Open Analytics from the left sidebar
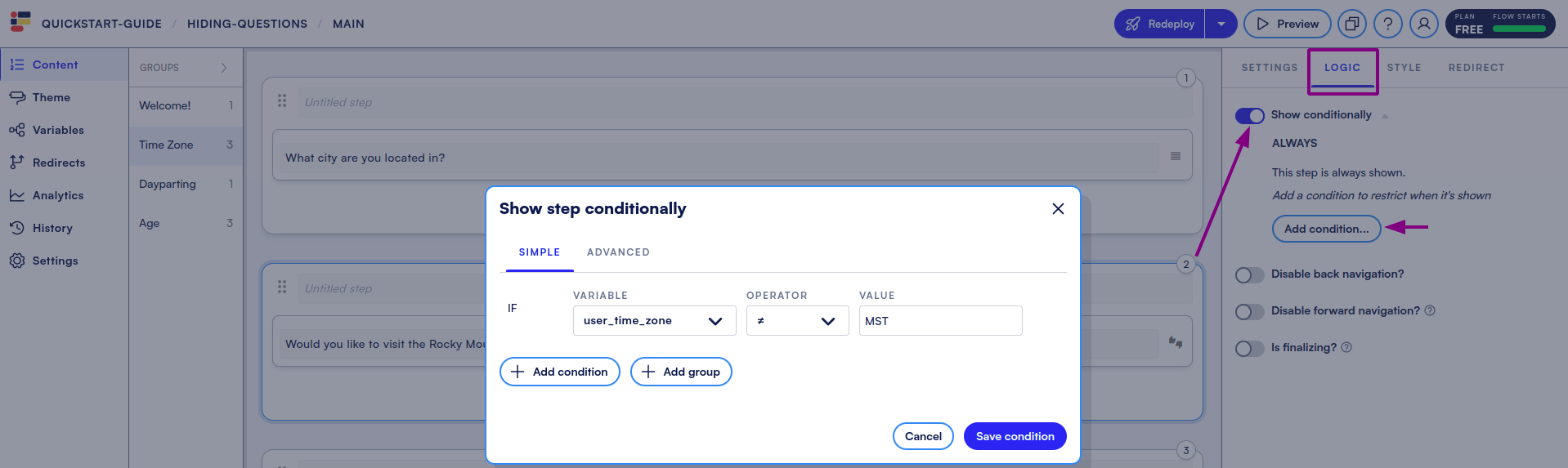This screenshot has width=1568, height=468. (x=57, y=195)
